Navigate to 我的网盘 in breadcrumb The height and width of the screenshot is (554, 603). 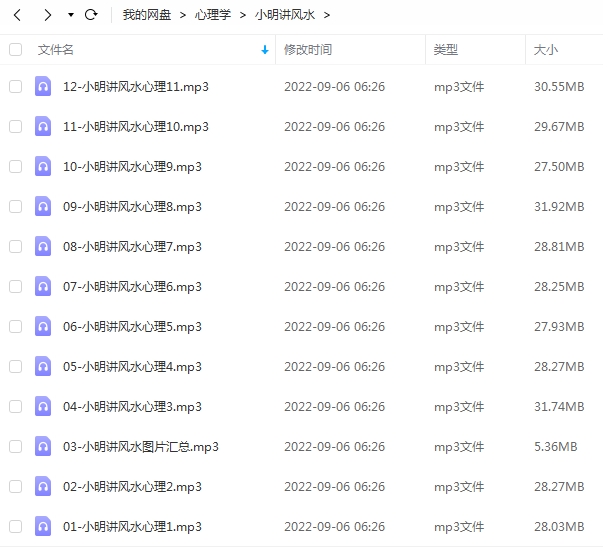(x=147, y=15)
